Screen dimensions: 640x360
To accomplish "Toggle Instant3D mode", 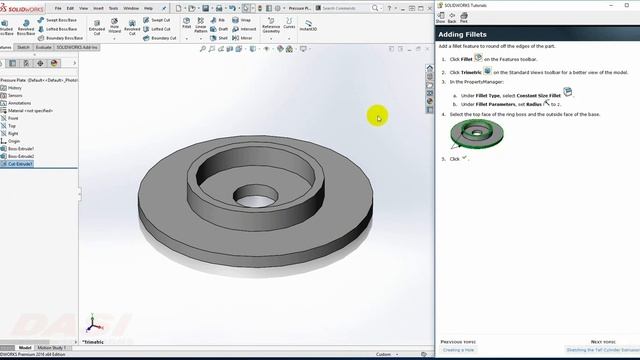I will pos(308,25).
